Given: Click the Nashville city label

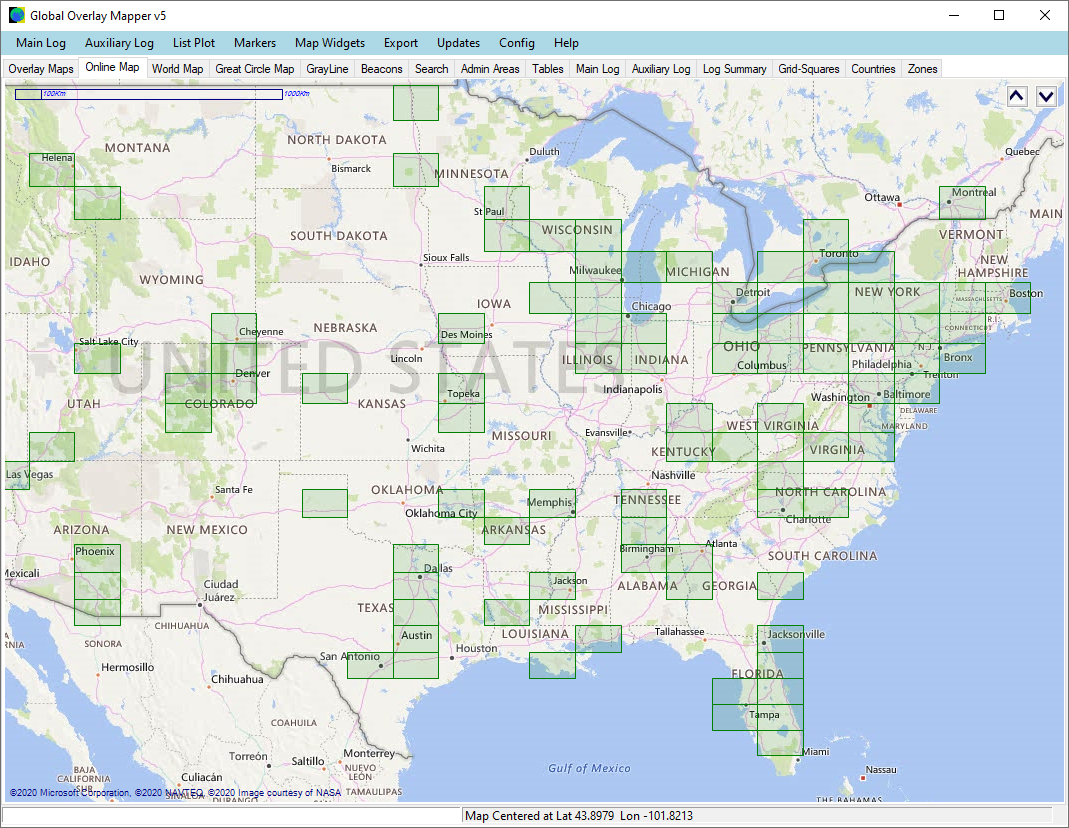Looking at the screenshot, I should pyautogui.click(x=673, y=475).
